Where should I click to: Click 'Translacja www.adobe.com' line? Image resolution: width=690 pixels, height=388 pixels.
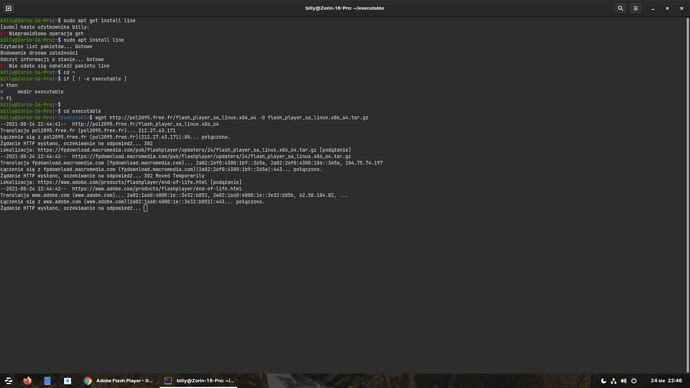(174, 195)
